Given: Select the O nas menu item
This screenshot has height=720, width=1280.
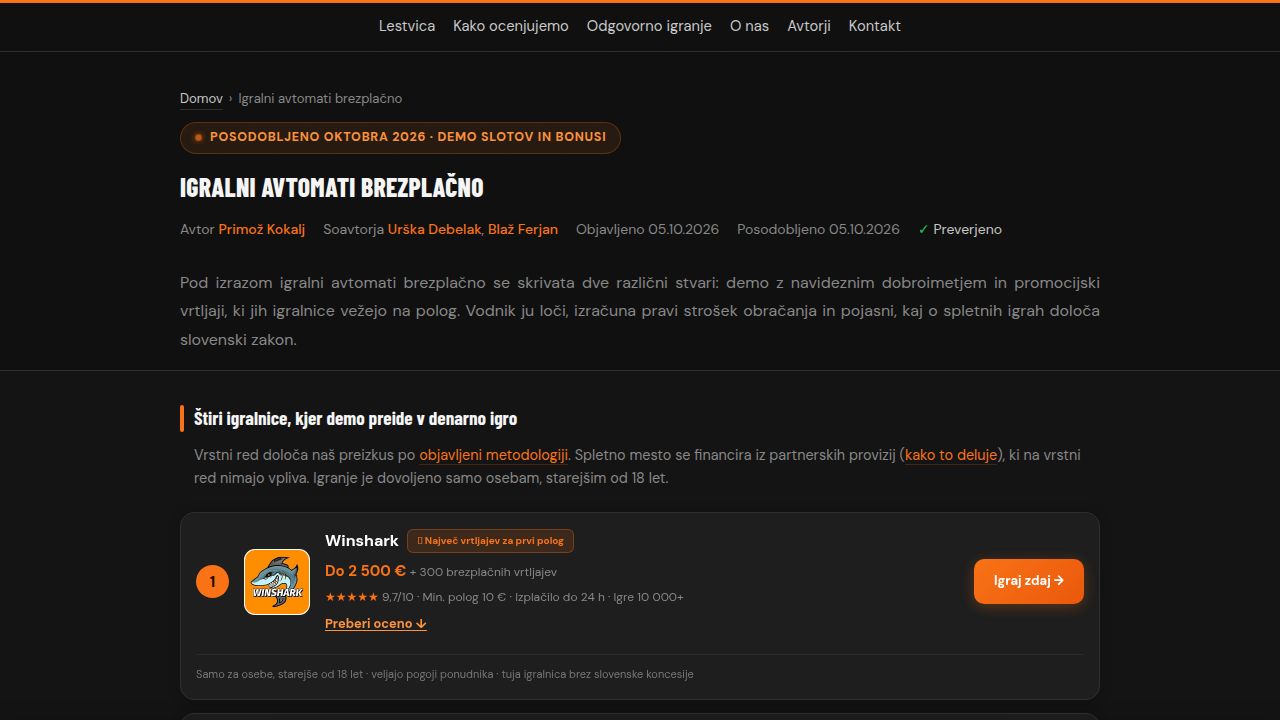Looking at the screenshot, I should coord(749,26).
